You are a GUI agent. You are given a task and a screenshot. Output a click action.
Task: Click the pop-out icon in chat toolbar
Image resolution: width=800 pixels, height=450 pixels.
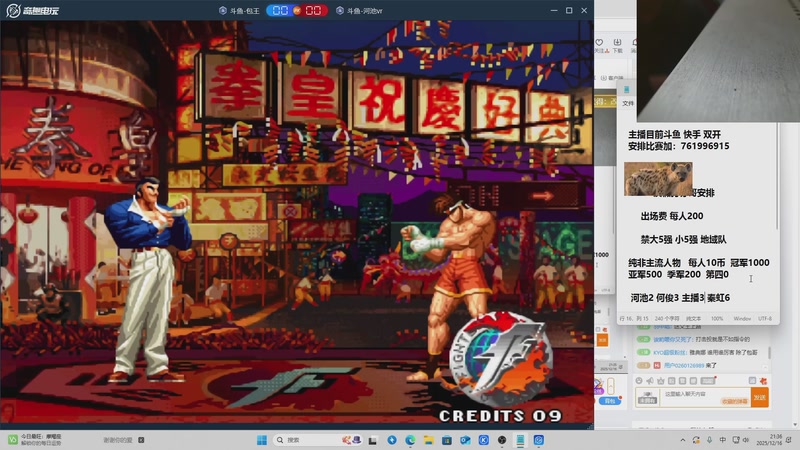(752, 381)
